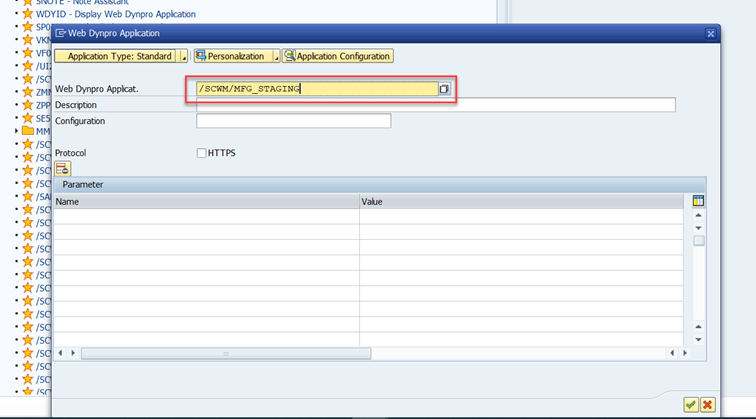Expand the MM folder in favorites tree
This screenshot has height=419, width=756.
tap(16, 131)
